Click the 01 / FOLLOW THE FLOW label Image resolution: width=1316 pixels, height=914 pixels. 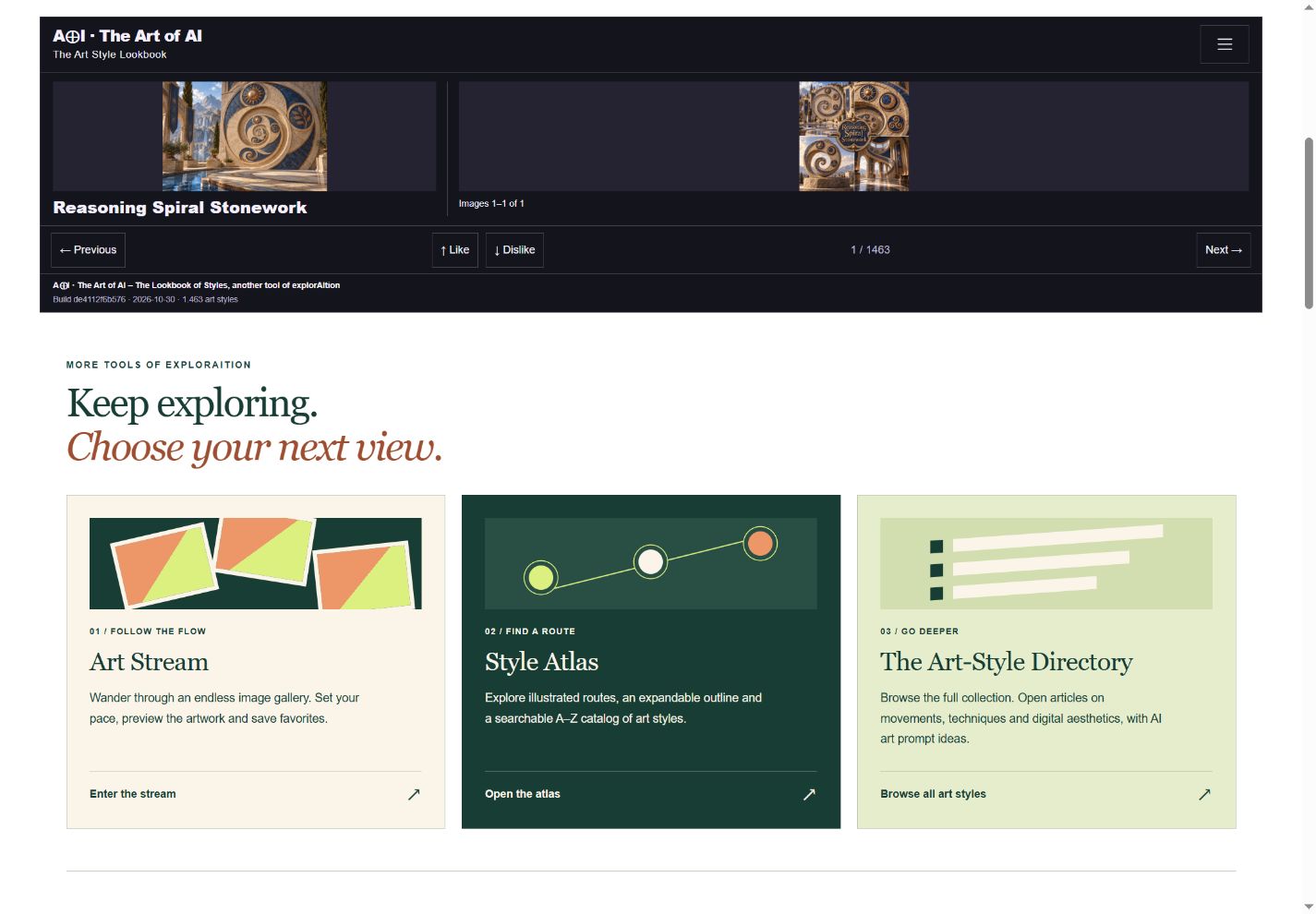coord(148,631)
